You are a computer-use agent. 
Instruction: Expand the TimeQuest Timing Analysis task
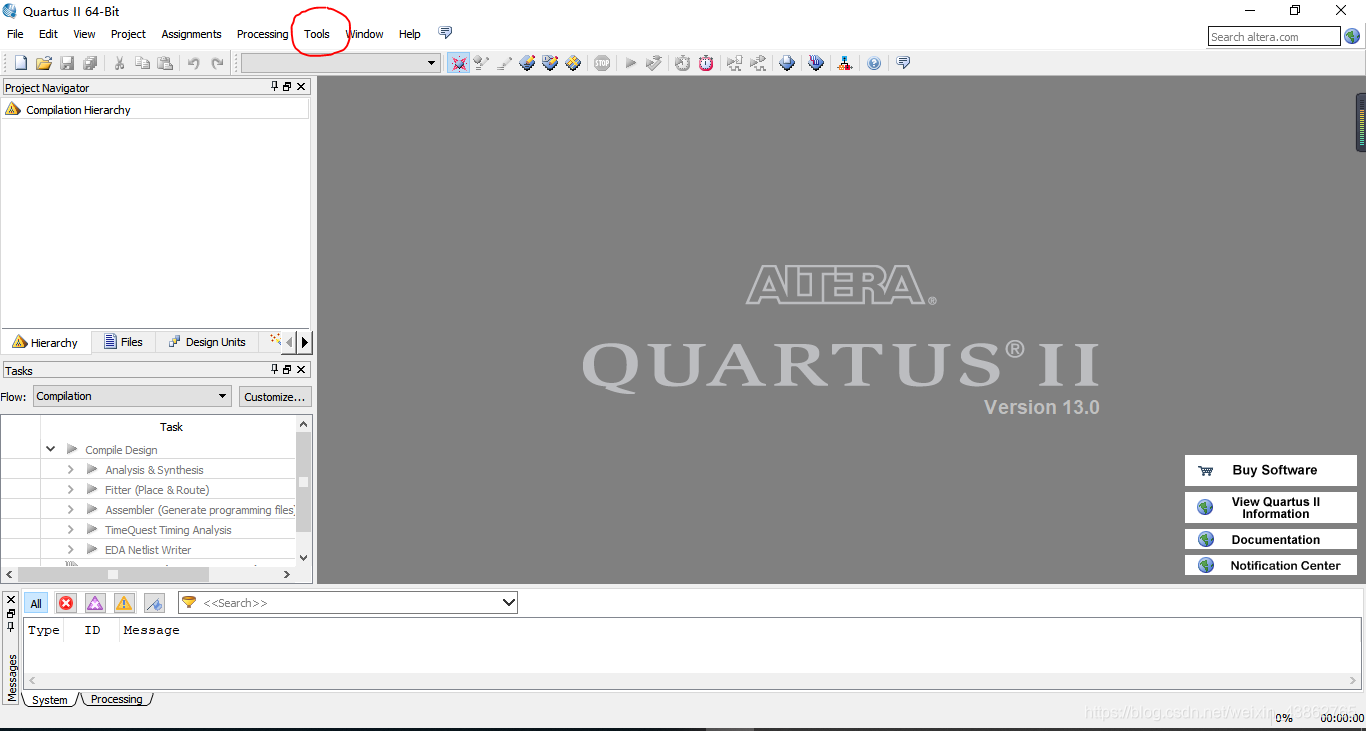pyautogui.click(x=71, y=530)
